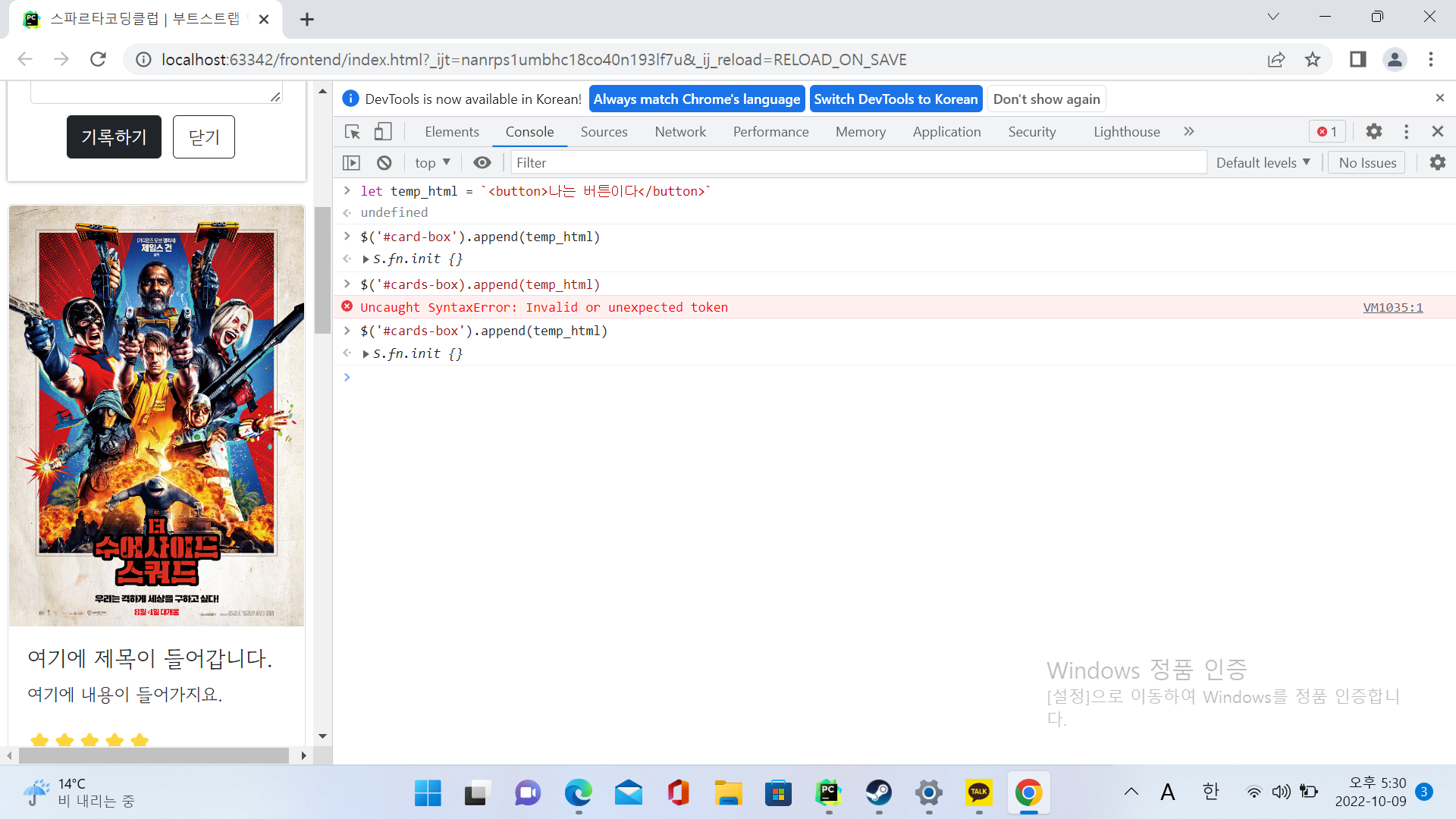
Task: Click the page's vertical scrollbar thumb
Action: [322, 270]
